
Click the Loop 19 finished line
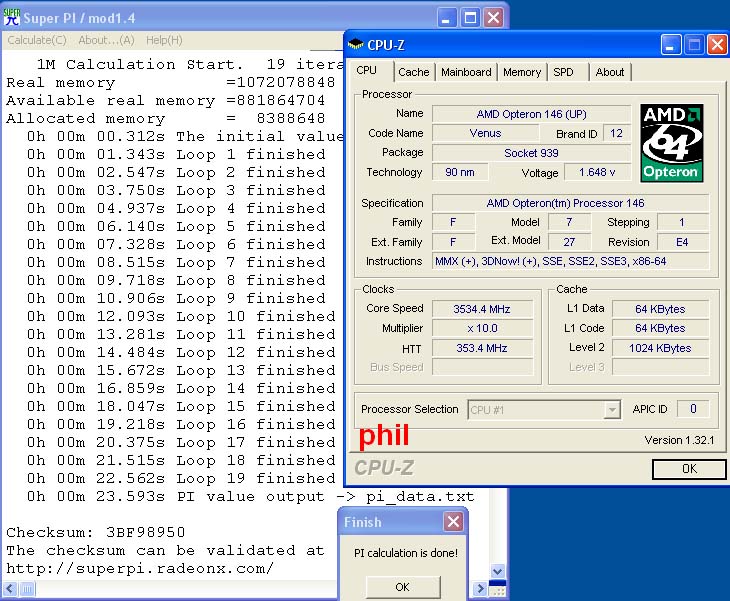point(181,478)
